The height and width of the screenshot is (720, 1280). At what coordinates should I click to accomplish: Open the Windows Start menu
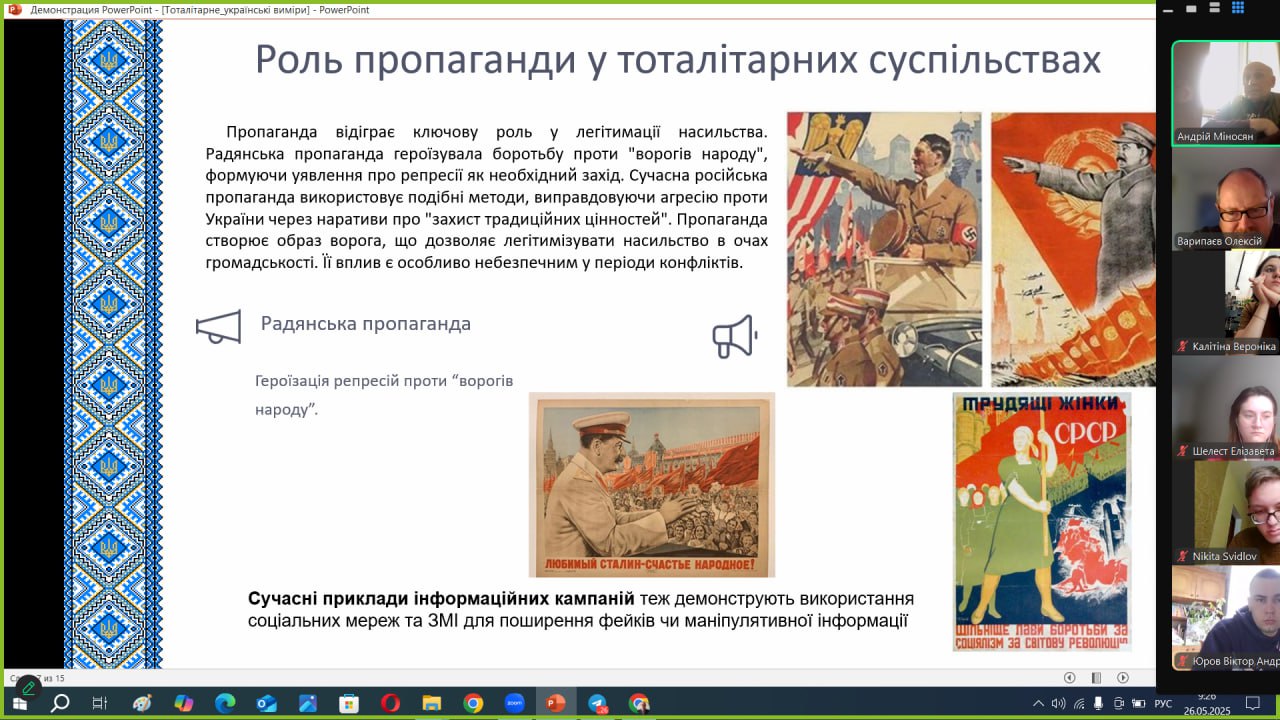18,703
